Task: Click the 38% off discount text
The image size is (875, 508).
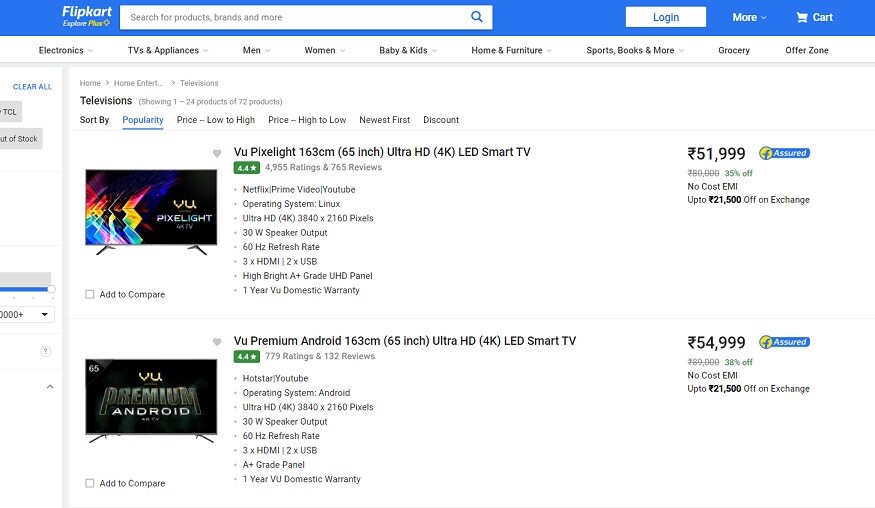Action: [738, 362]
